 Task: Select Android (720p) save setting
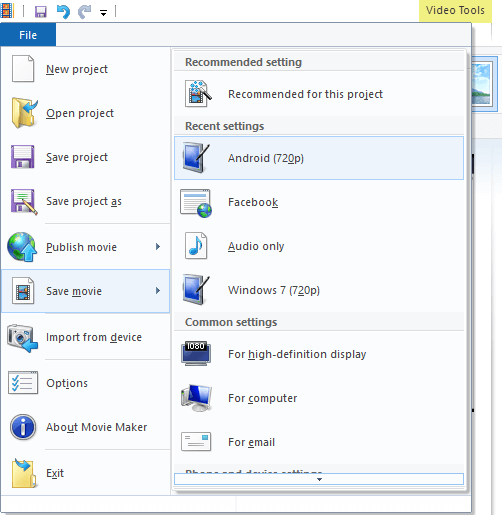coord(319,158)
